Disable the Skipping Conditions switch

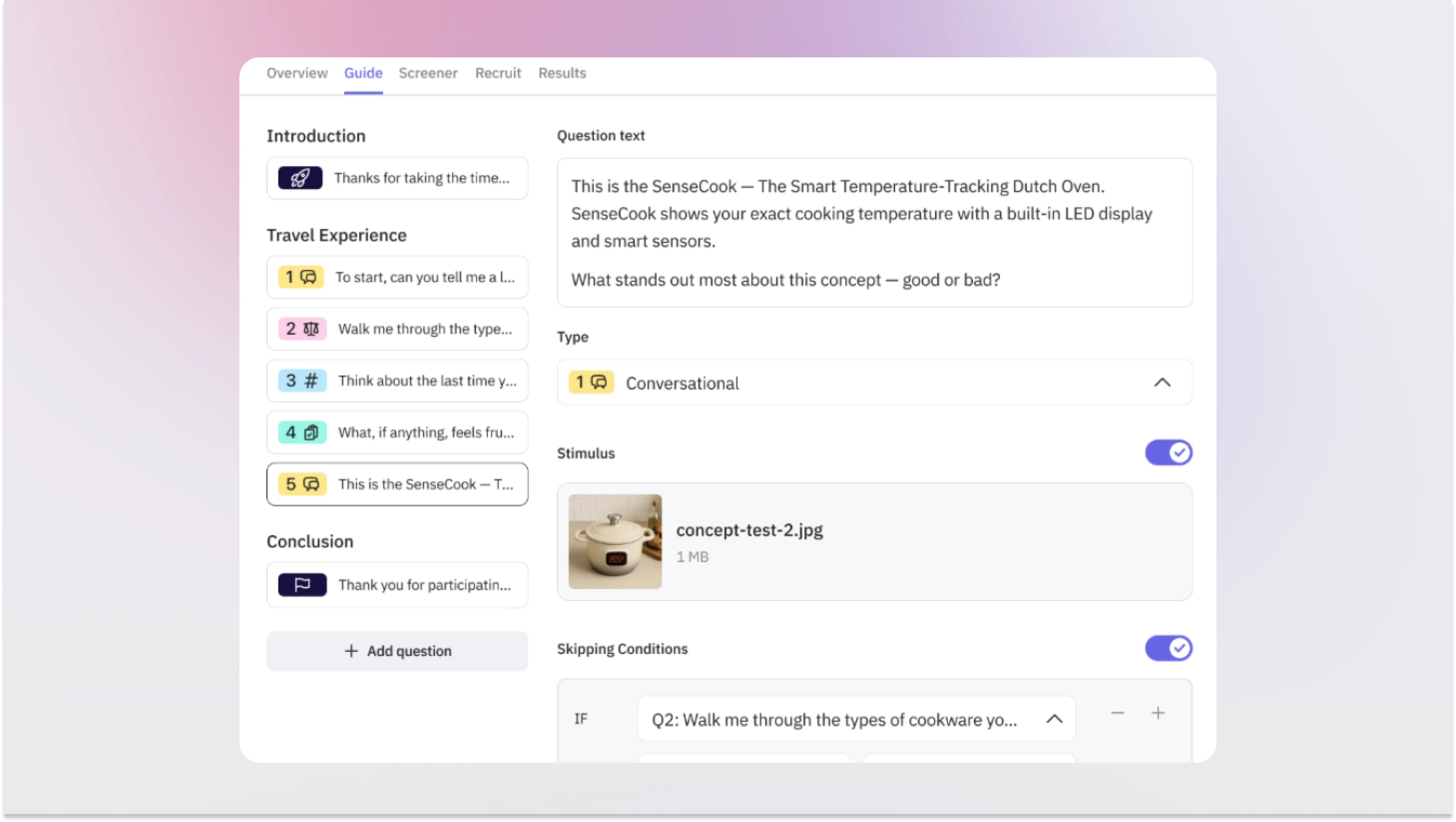click(1169, 648)
